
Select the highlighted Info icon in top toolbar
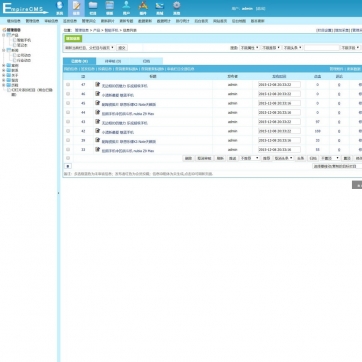pos(76,8)
